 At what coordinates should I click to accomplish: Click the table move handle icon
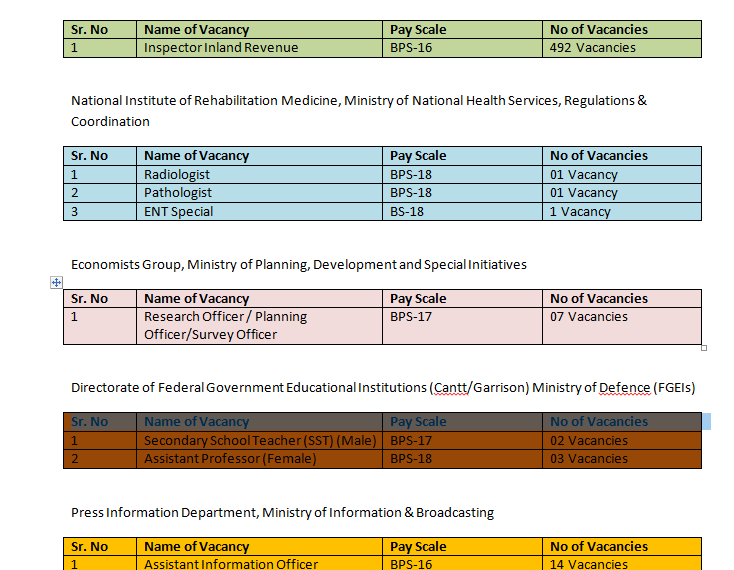coord(56,282)
